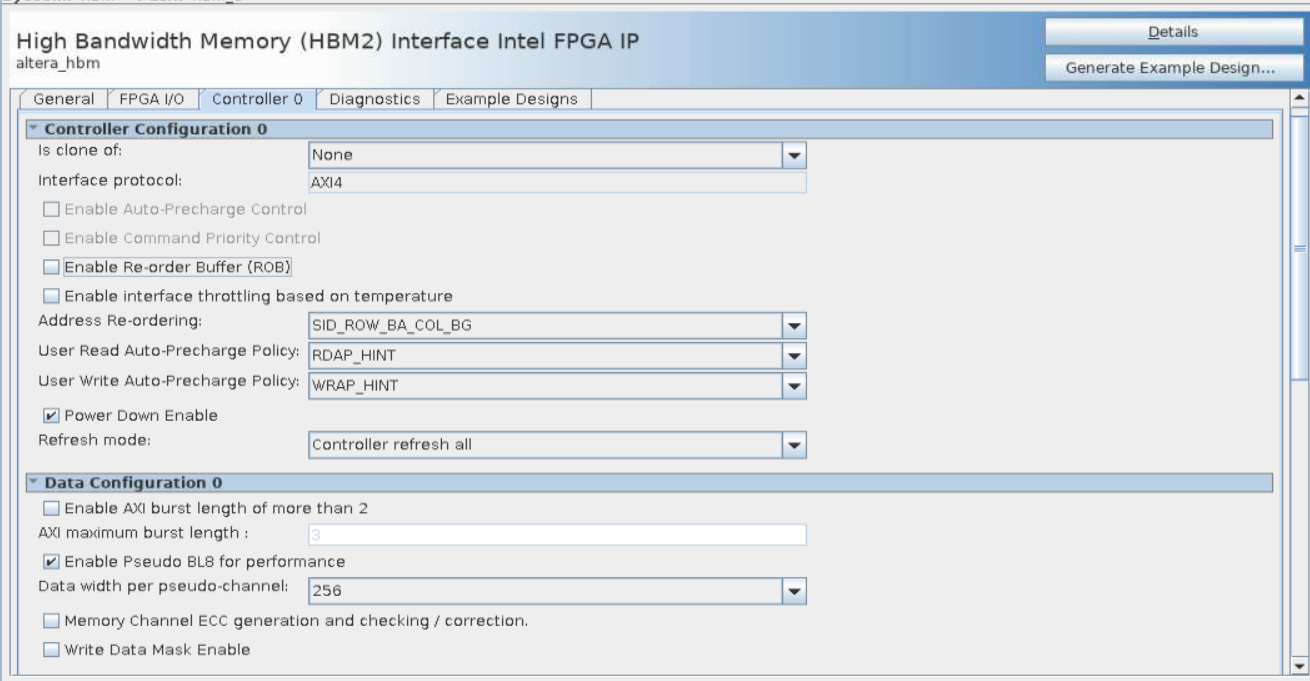Enable Memory Channel ECC generation checkbox
Viewport: 1310px width, 681px height.
tap(52, 621)
